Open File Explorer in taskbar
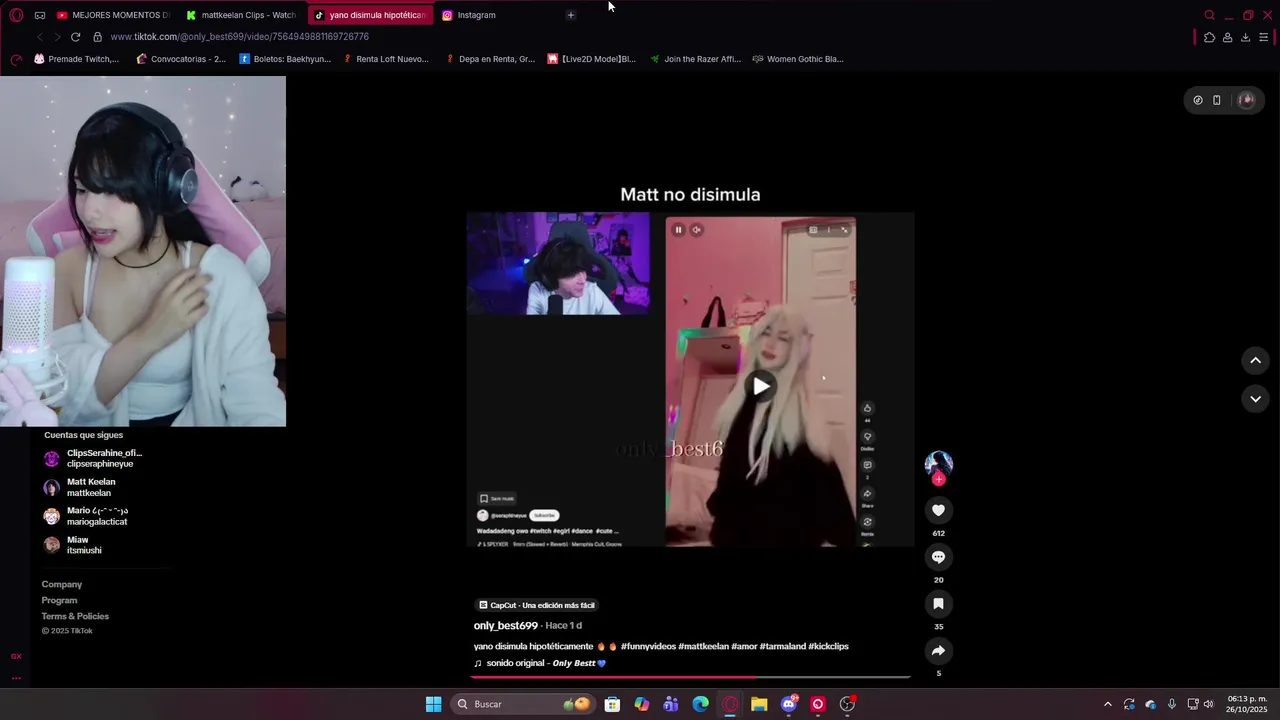 759,704
